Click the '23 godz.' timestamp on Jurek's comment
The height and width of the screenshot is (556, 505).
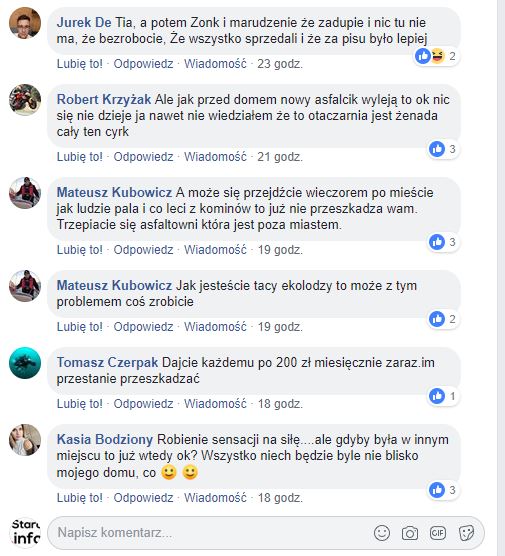pos(280,64)
